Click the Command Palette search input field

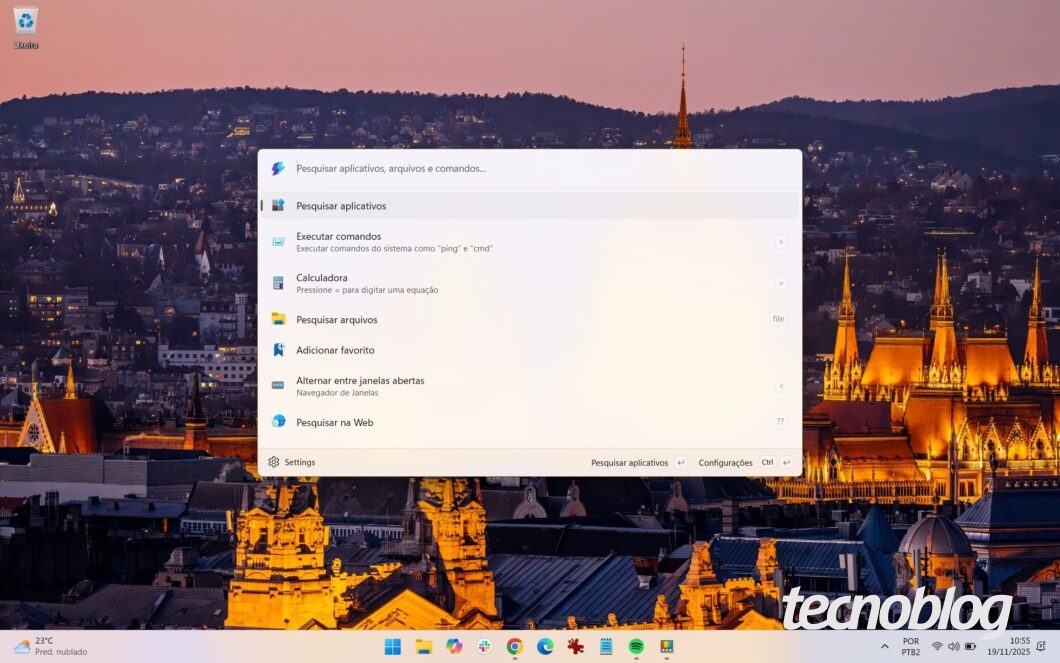tap(540, 169)
